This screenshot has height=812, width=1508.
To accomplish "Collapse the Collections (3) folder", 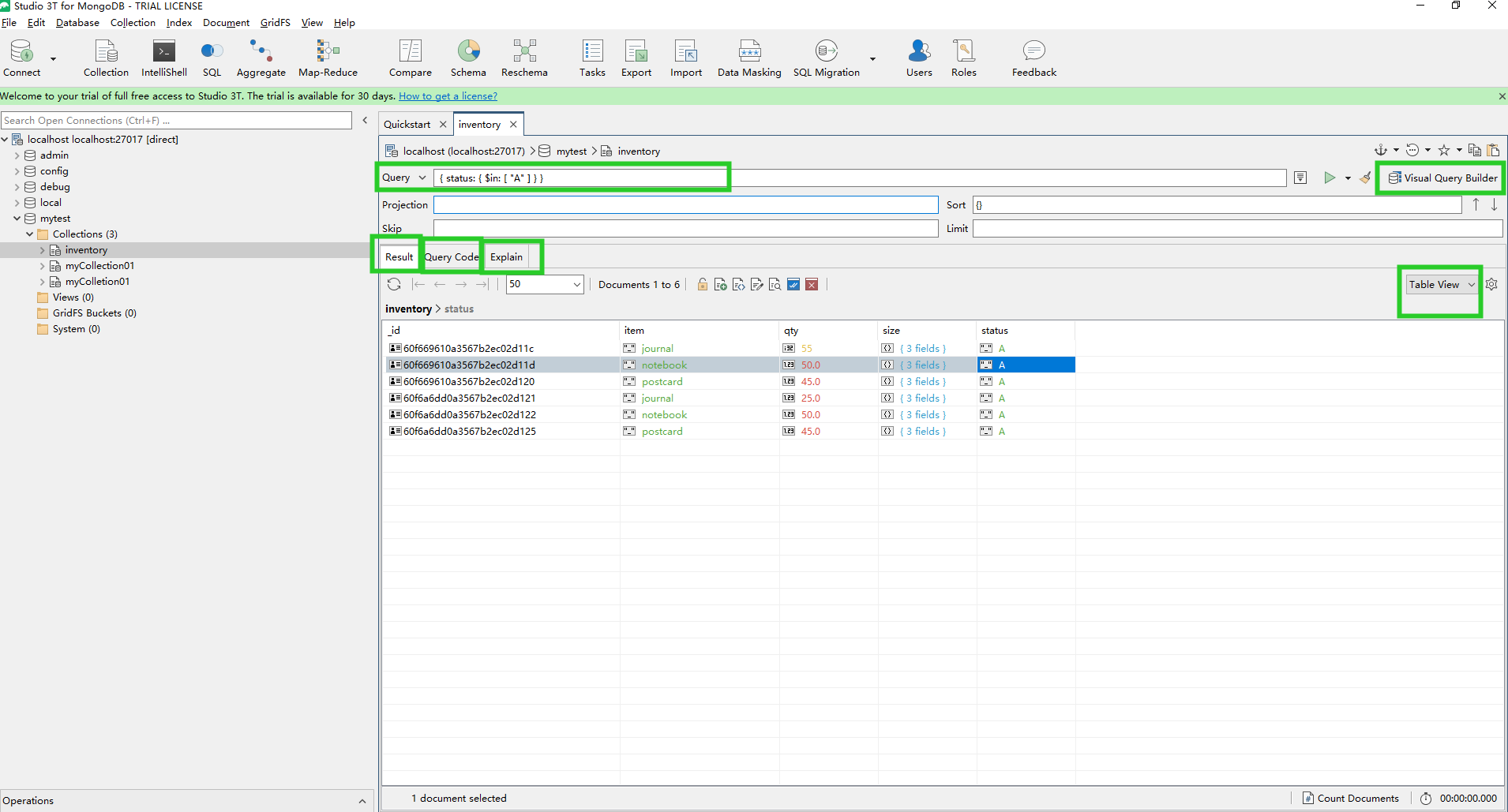I will [x=29, y=234].
